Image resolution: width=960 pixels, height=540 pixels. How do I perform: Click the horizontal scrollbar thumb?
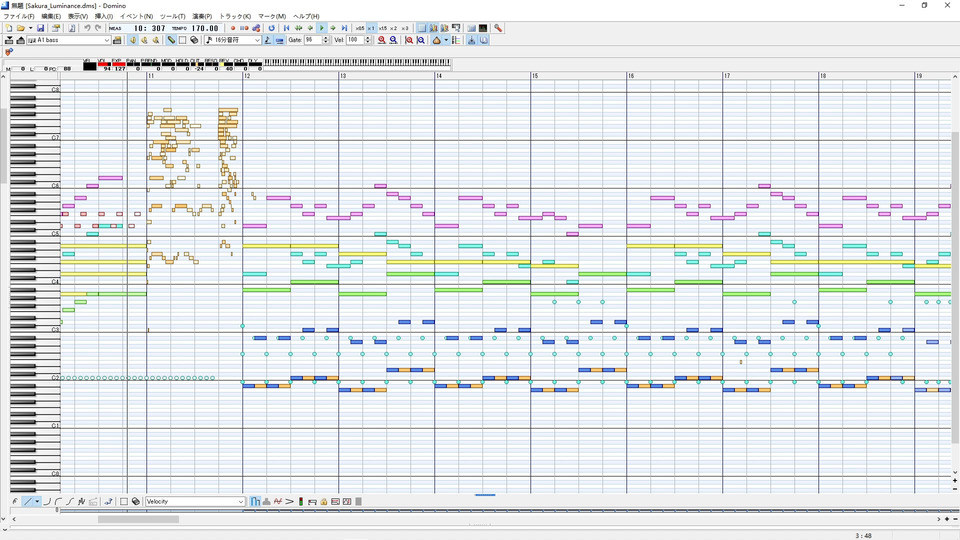click(138, 519)
